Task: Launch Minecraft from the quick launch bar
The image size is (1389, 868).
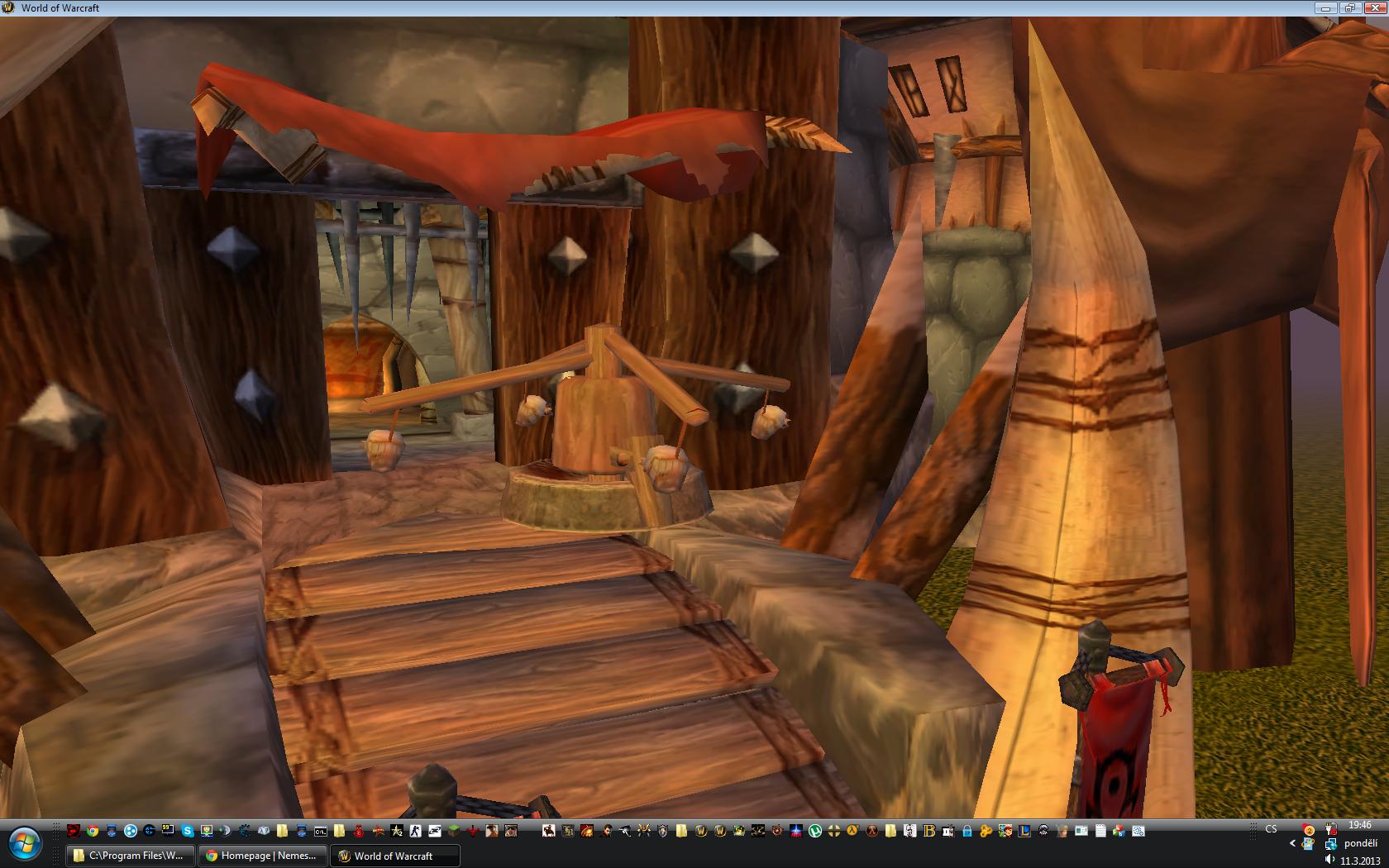Action: click(454, 831)
